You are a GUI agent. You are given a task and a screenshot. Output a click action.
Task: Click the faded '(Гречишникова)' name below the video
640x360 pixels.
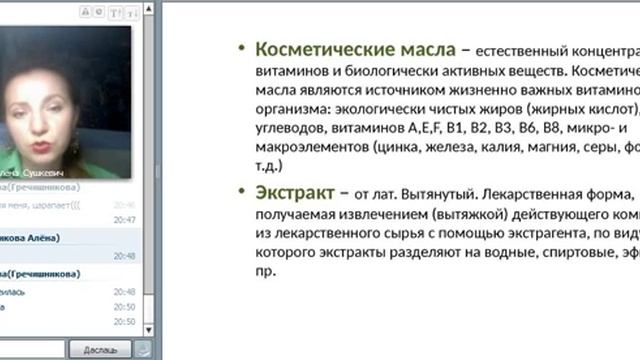tap(40, 187)
